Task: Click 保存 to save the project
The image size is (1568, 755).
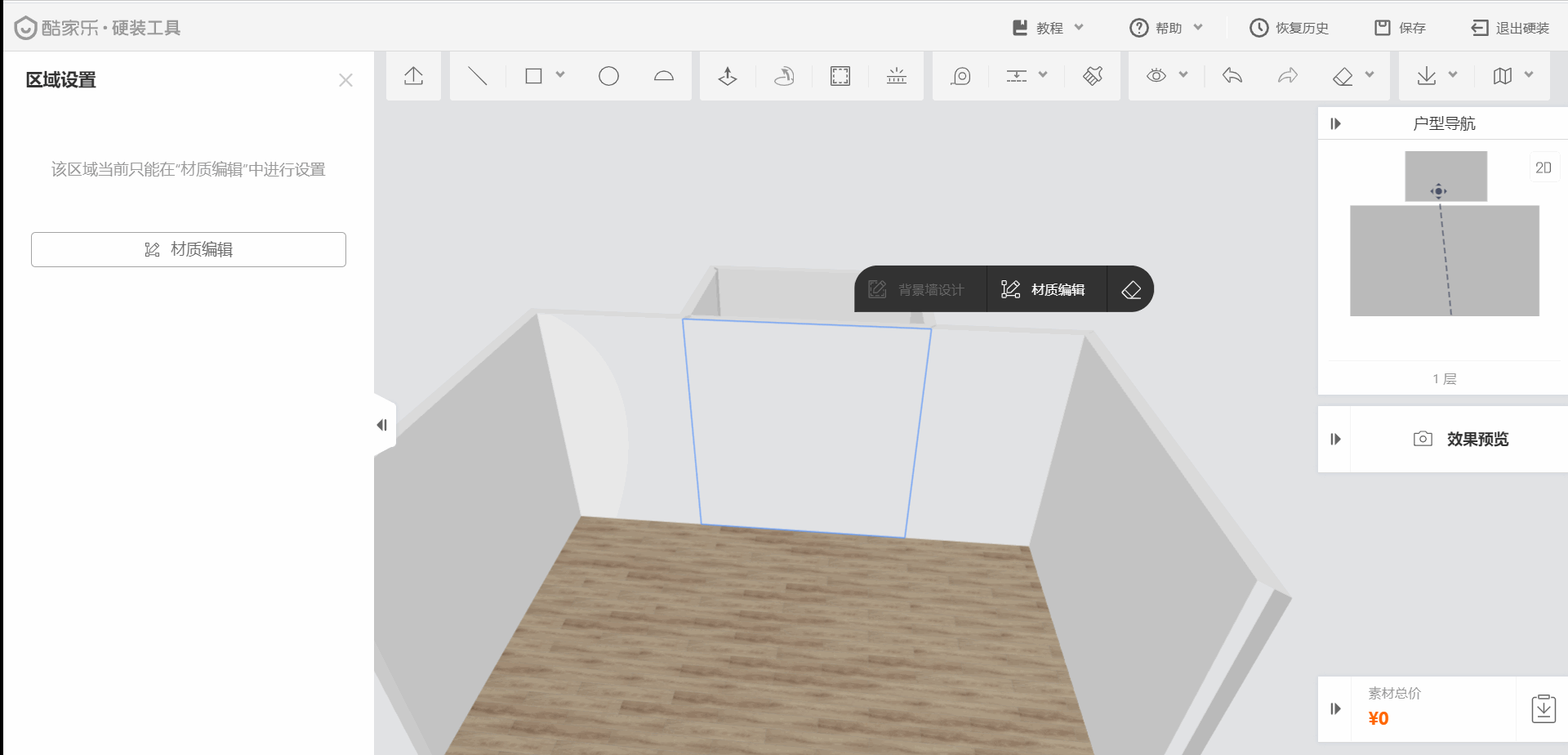Action: pyautogui.click(x=1401, y=28)
